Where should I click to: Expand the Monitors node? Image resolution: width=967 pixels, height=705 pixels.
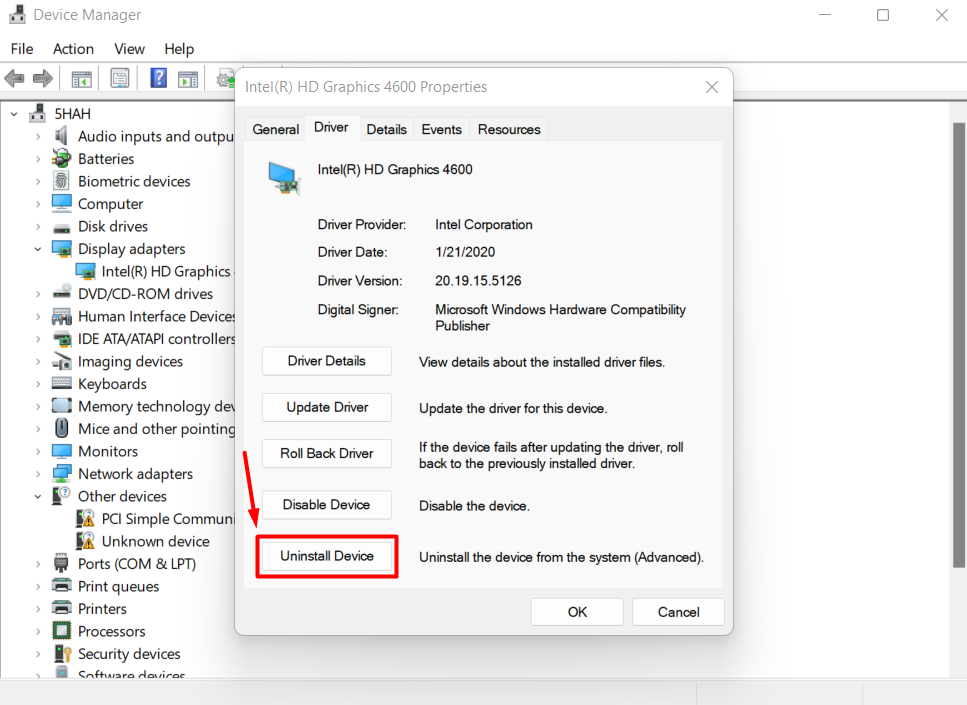38,451
